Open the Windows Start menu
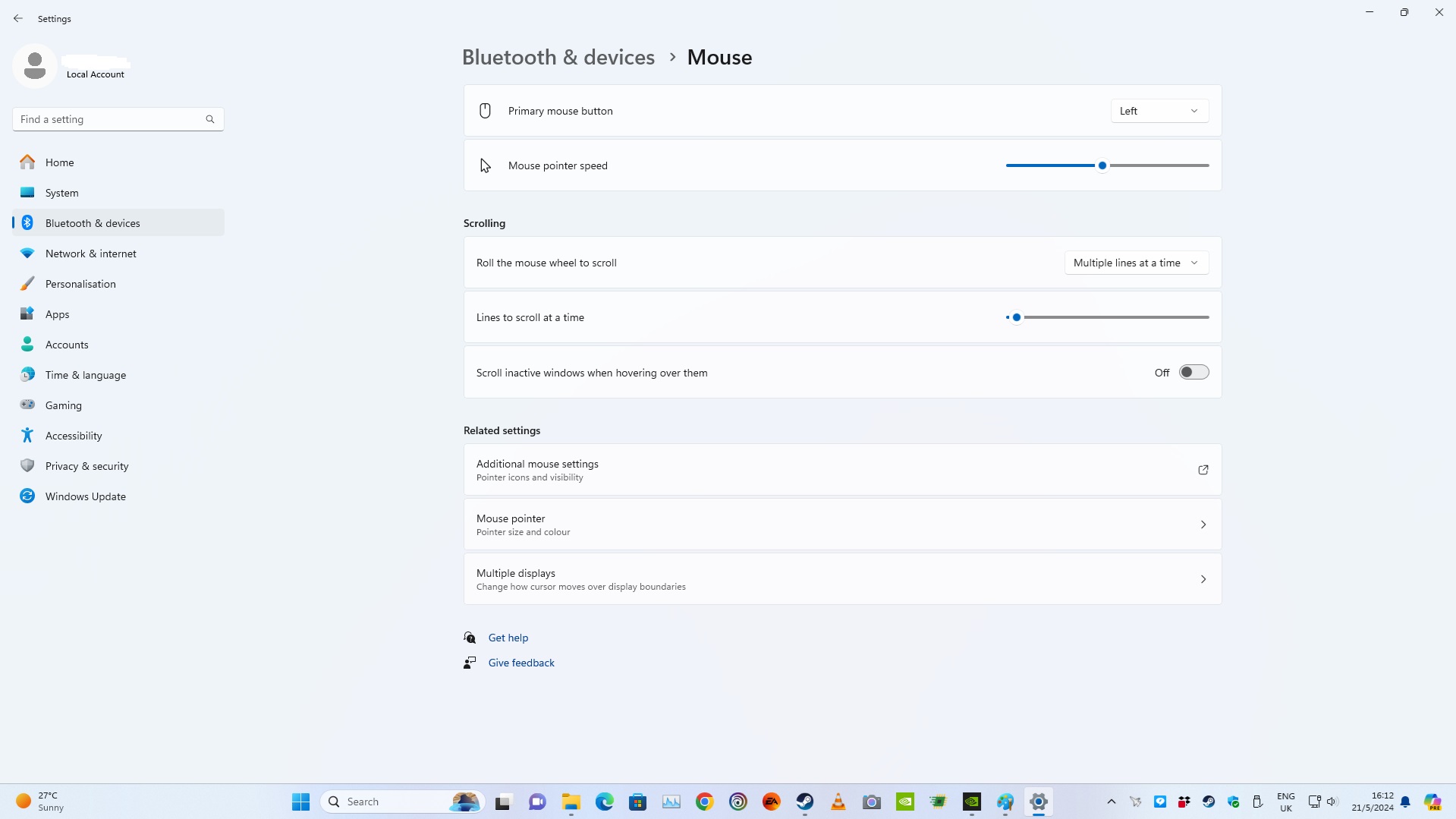Viewport: 1456px width, 819px height. (301, 802)
